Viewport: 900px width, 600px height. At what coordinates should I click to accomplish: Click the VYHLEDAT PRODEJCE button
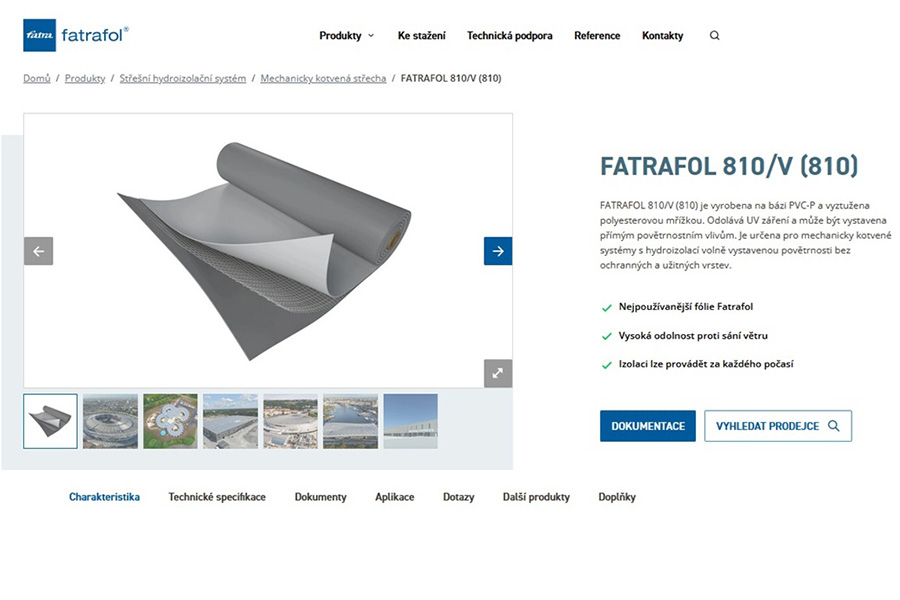coord(778,426)
